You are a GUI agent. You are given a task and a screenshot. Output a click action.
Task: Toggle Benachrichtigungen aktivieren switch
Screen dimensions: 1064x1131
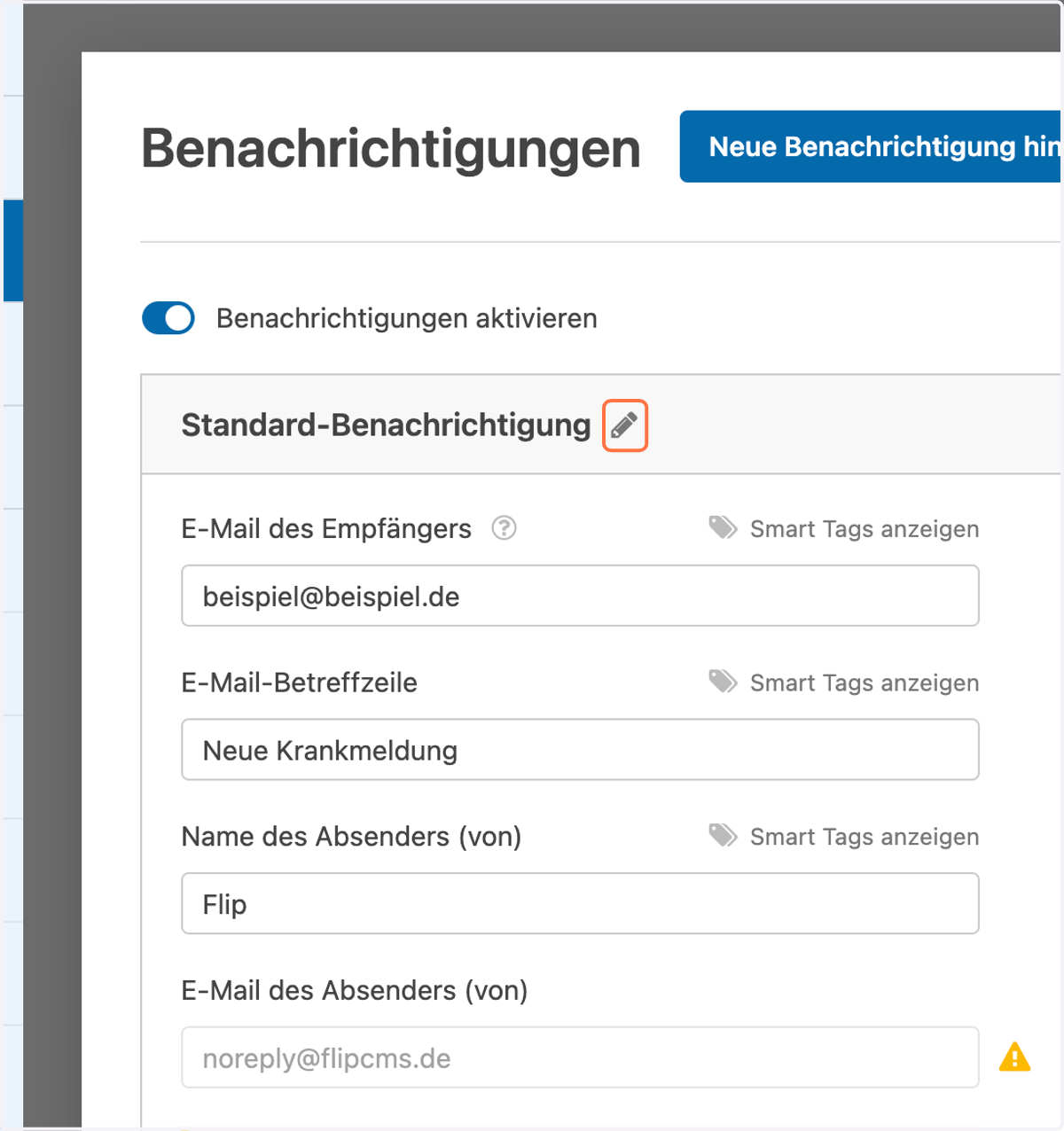[168, 318]
